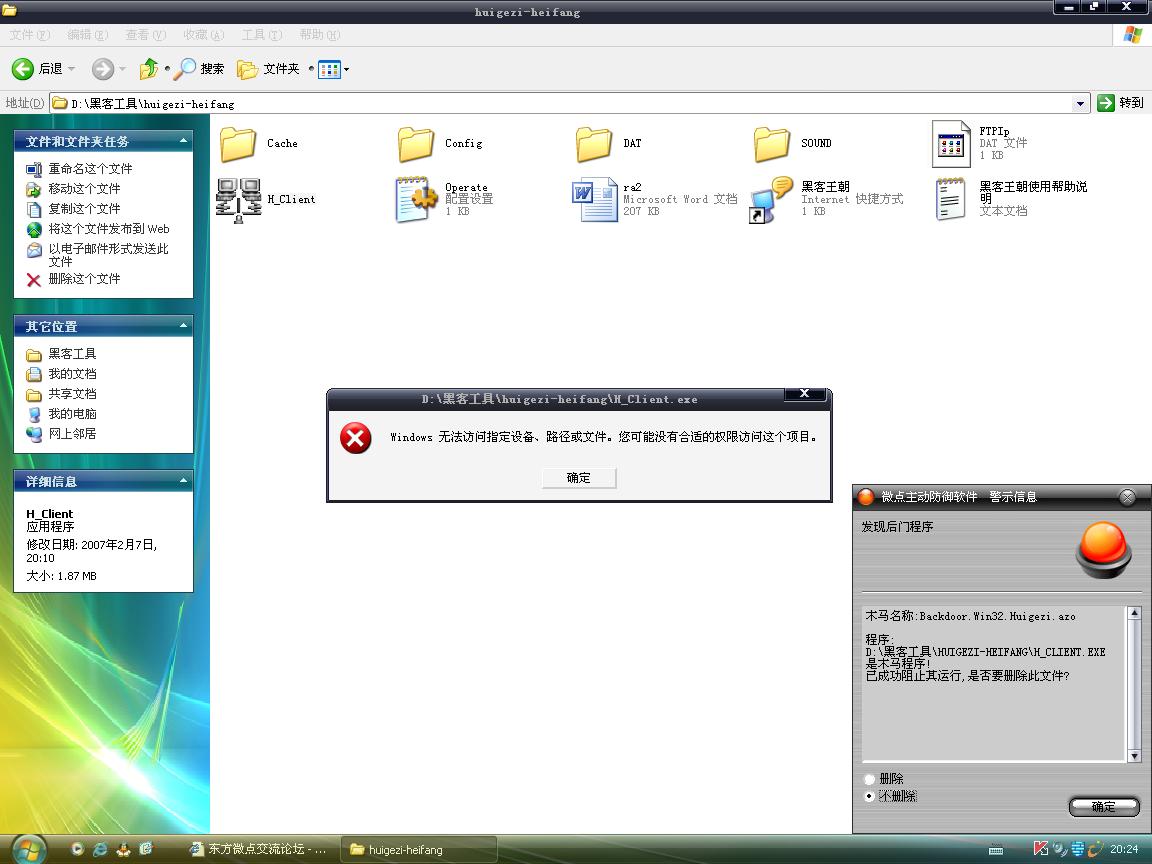Open the View (查看) menu
Screen dimensions: 1152x864
click(x=145, y=35)
